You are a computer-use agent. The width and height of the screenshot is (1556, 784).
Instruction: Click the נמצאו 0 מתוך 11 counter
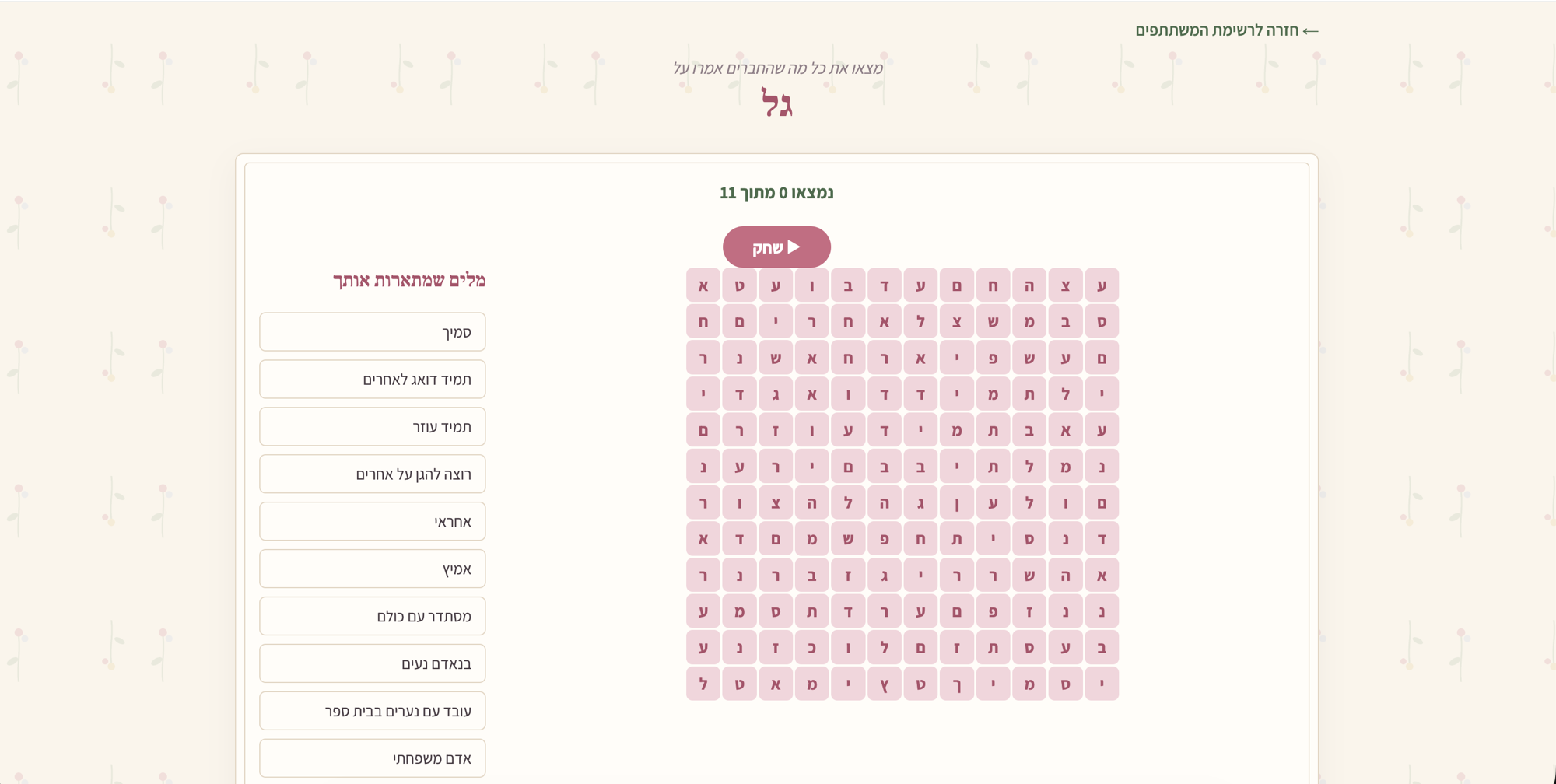point(776,193)
